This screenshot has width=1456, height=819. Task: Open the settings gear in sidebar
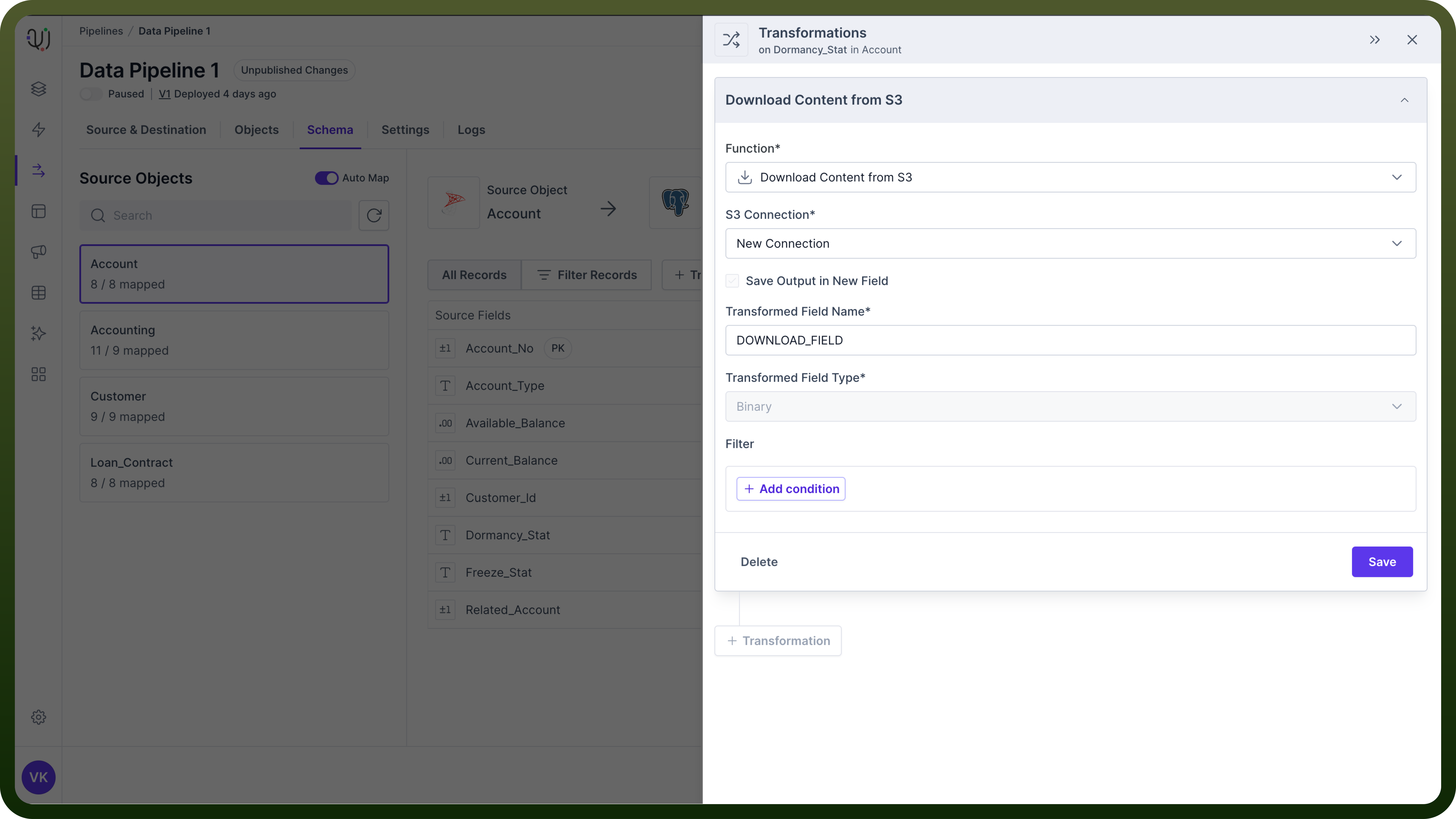coord(38,717)
